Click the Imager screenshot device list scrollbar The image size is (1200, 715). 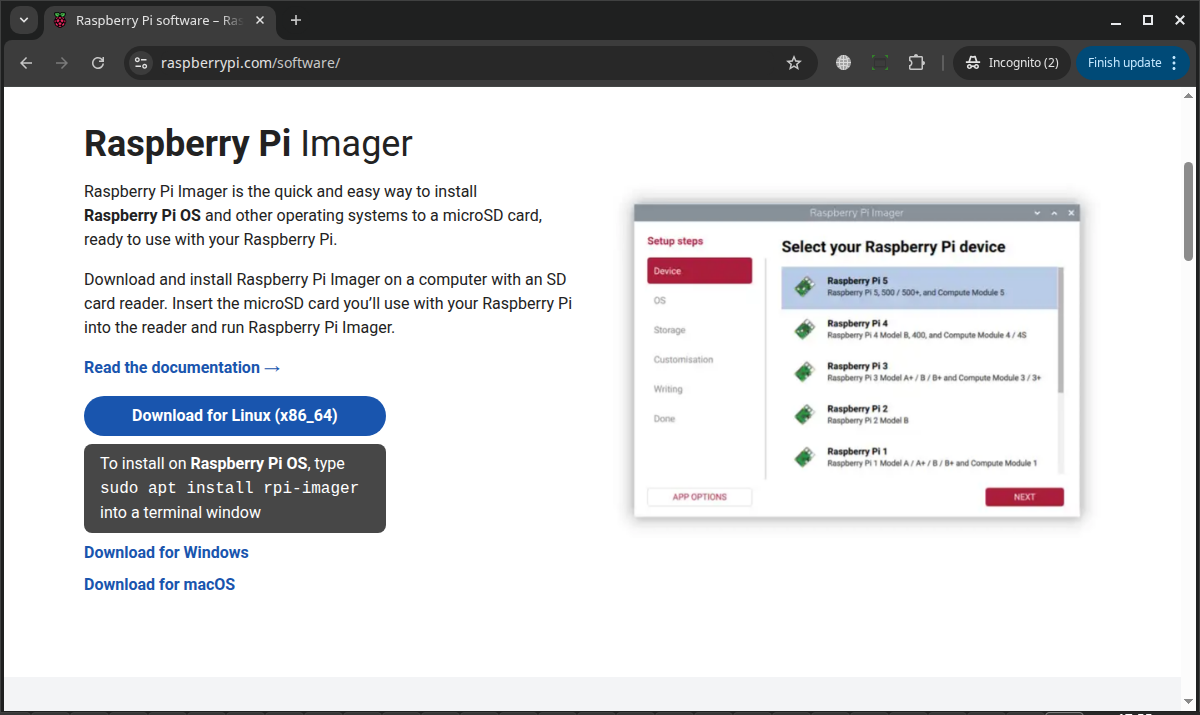pos(1061,330)
